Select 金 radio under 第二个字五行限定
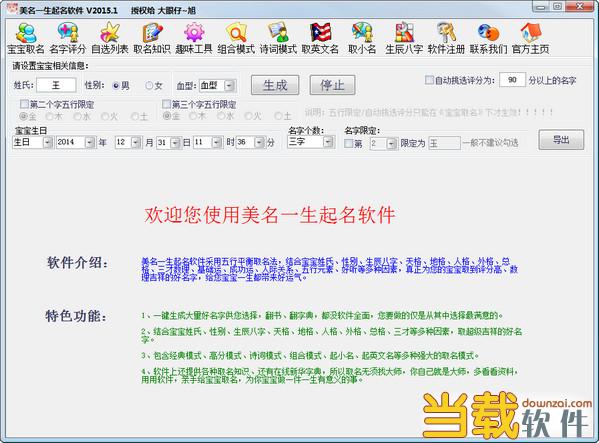This screenshot has width=599, height=443. point(24,116)
